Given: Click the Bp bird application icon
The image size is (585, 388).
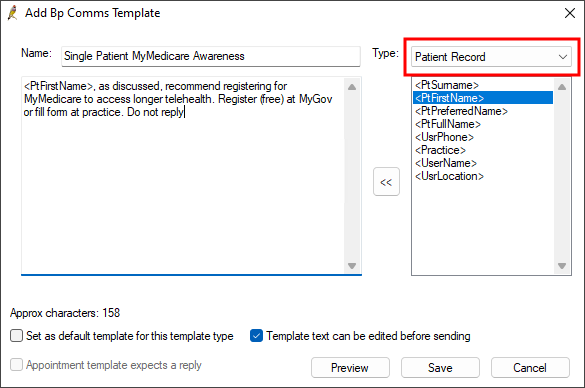Looking at the screenshot, I should click(x=13, y=13).
